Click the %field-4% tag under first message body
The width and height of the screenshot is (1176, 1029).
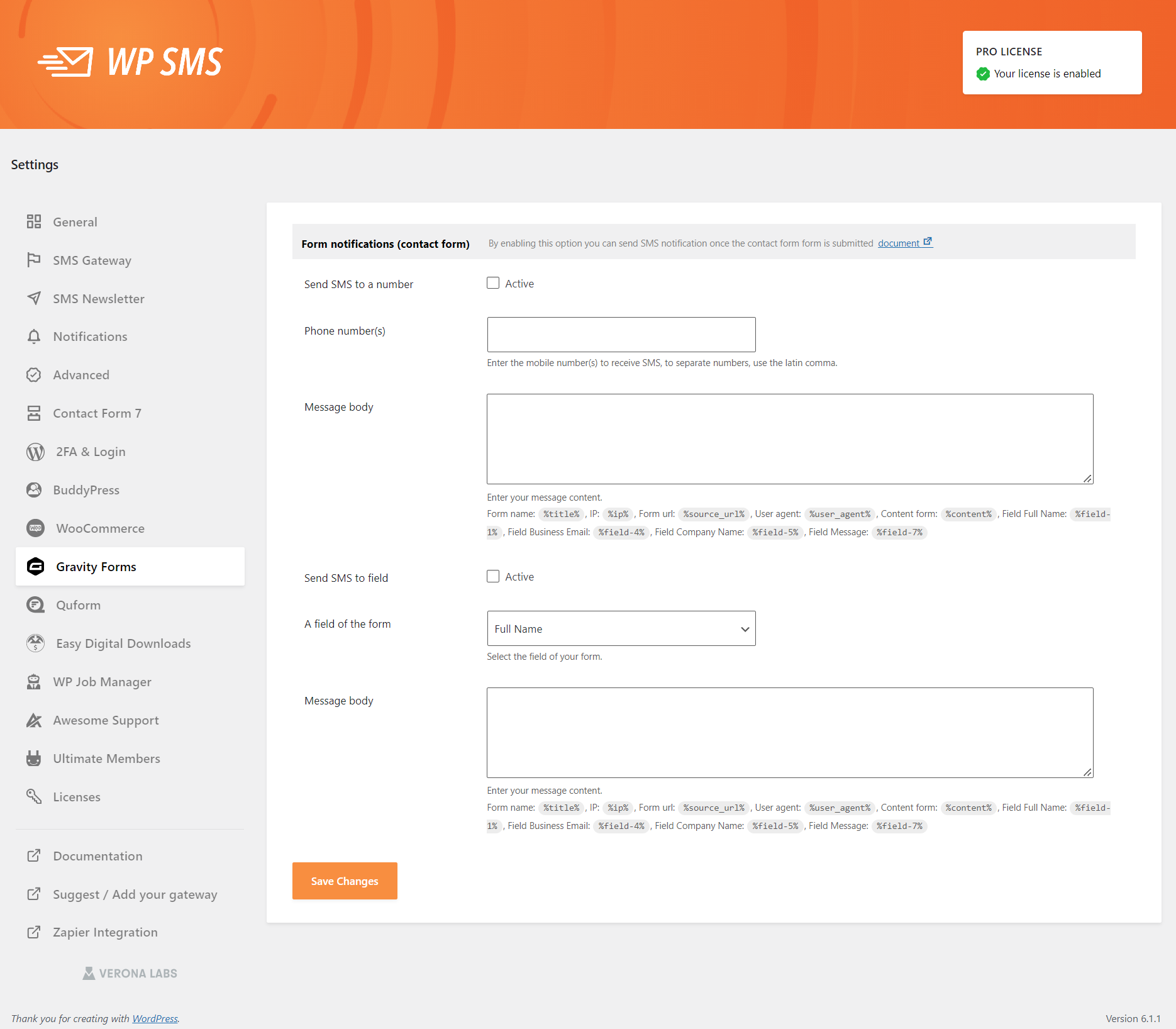[x=621, y=532]
